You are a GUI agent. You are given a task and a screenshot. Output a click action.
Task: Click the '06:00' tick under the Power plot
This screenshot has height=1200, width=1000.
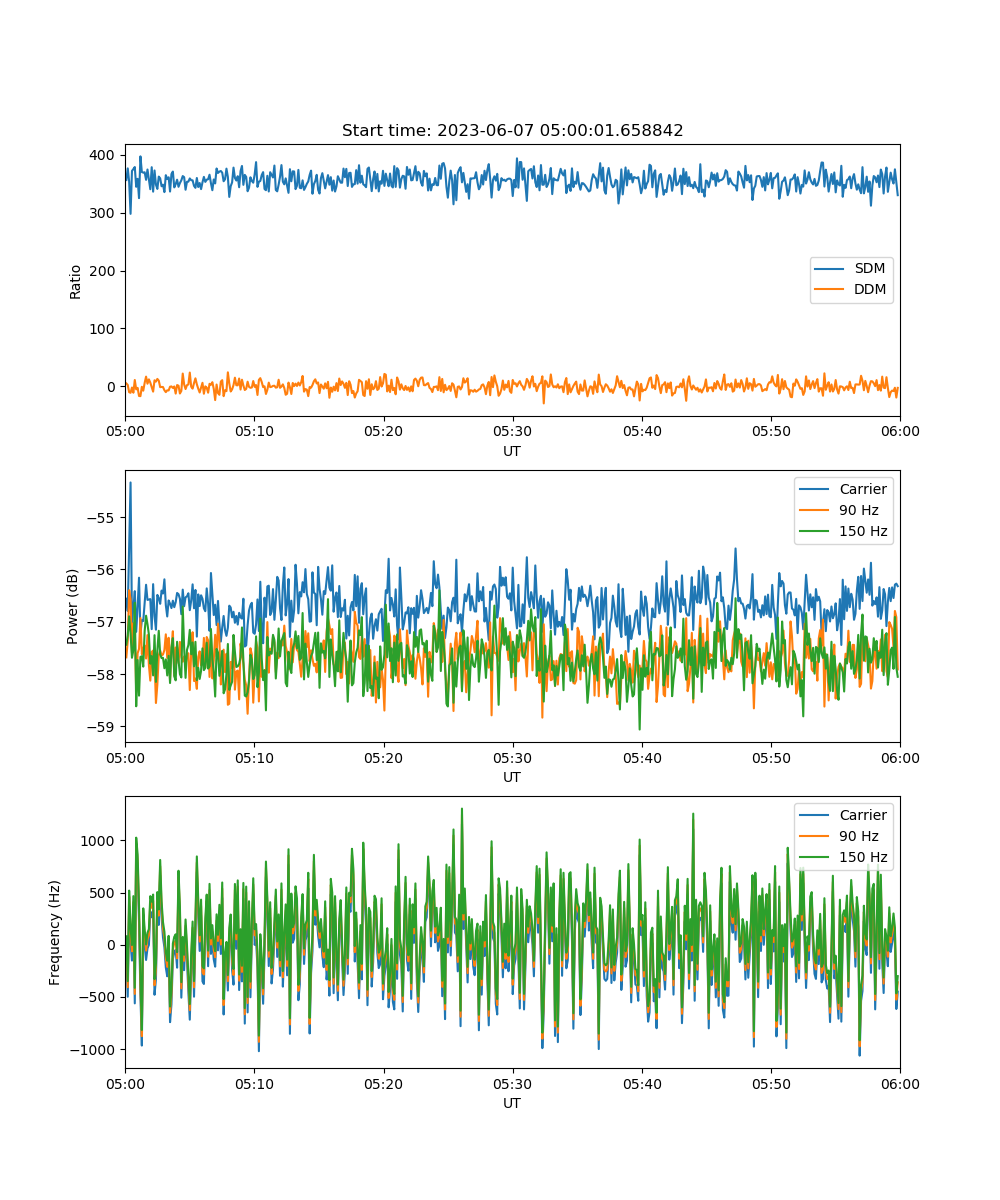pos(900,757)
